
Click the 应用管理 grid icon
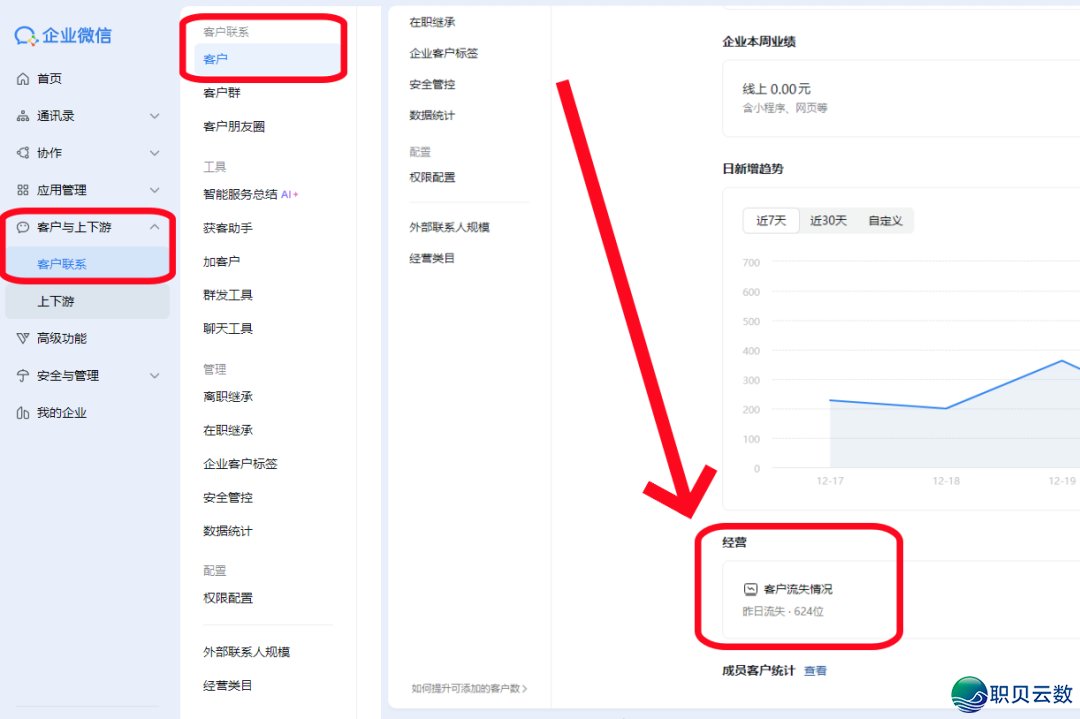pyautogui.click(x=22, y=190)
